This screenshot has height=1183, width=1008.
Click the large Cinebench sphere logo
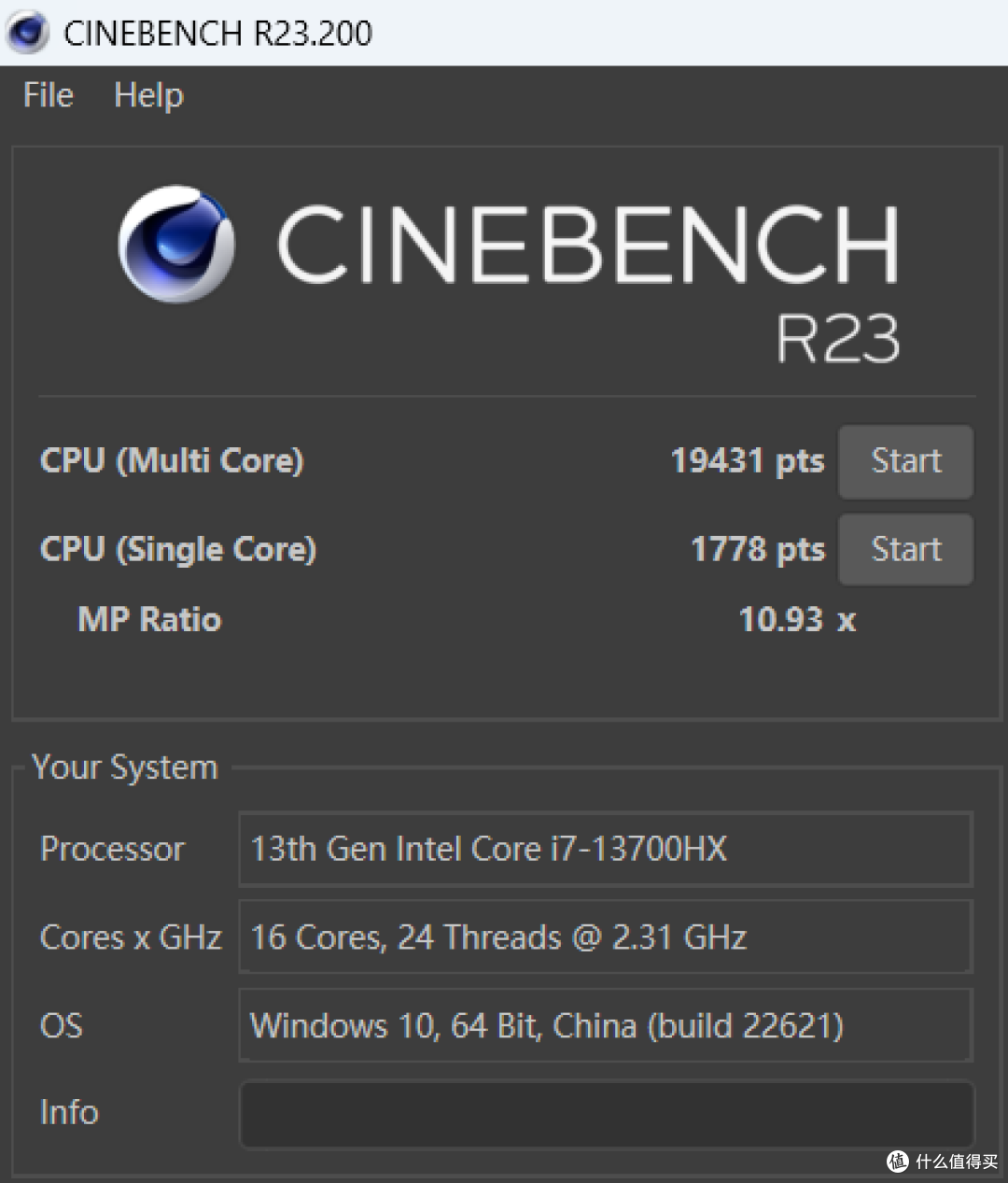176,244
